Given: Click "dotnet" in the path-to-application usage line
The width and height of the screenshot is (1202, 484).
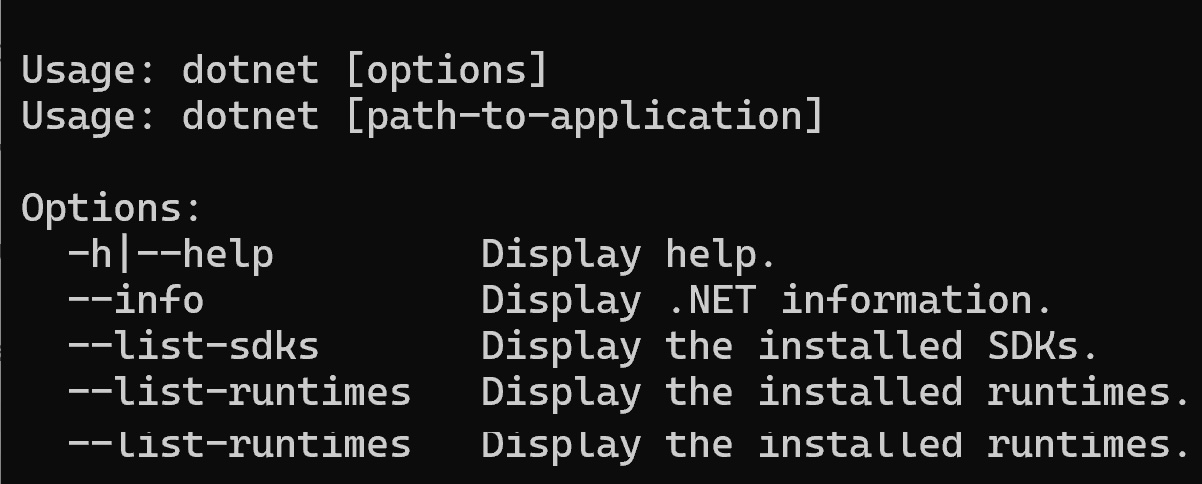Looking at the screenshot, I should tap(250, 117).
